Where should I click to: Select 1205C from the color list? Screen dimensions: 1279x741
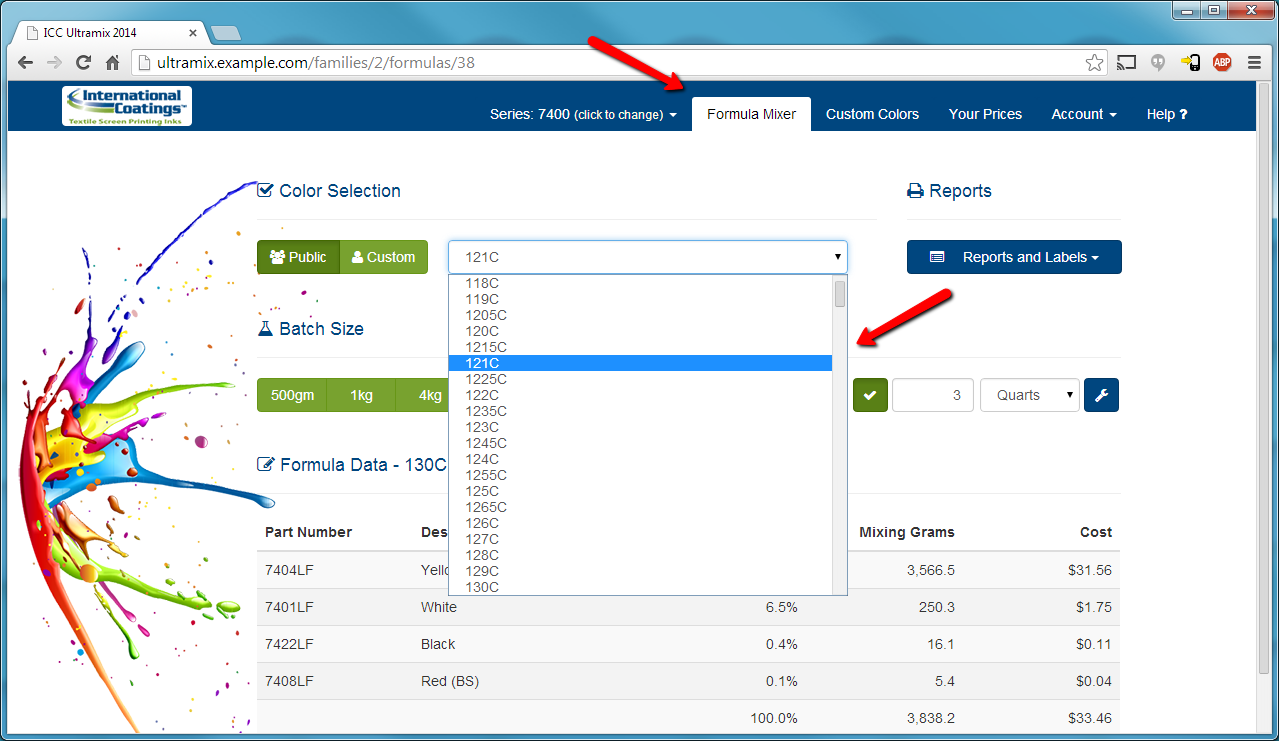point(640,315)
